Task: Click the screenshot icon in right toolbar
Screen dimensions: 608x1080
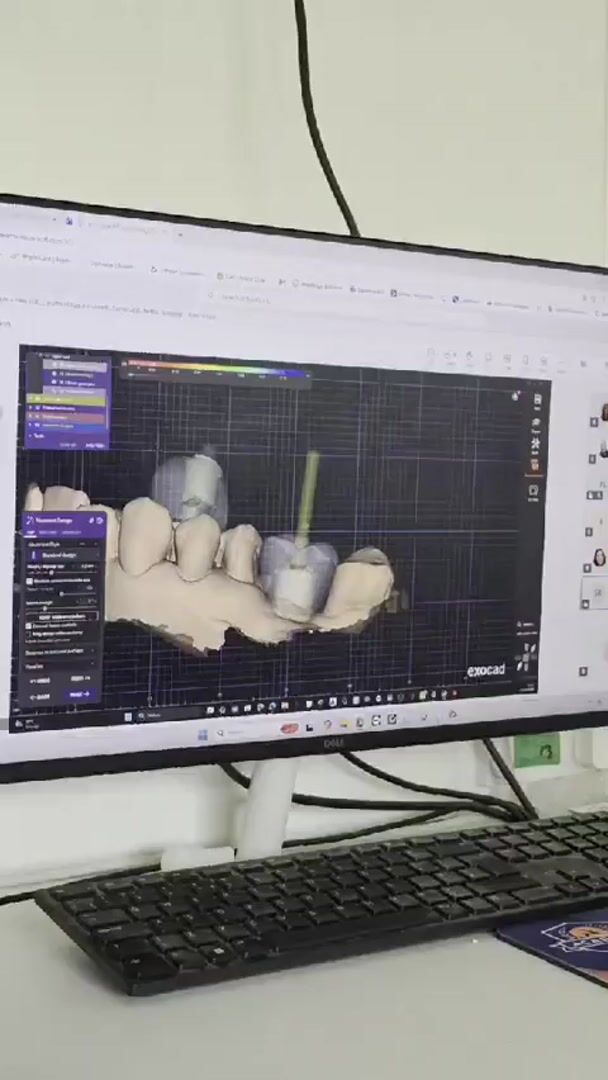Action: 534,490
